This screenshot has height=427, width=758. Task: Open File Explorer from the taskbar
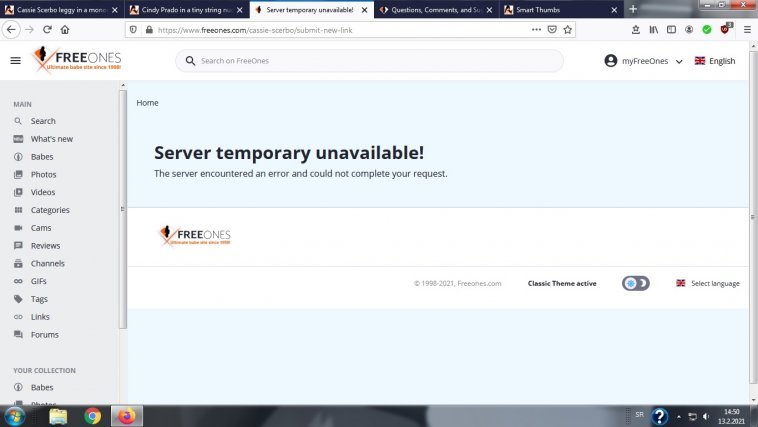point(58,416)
